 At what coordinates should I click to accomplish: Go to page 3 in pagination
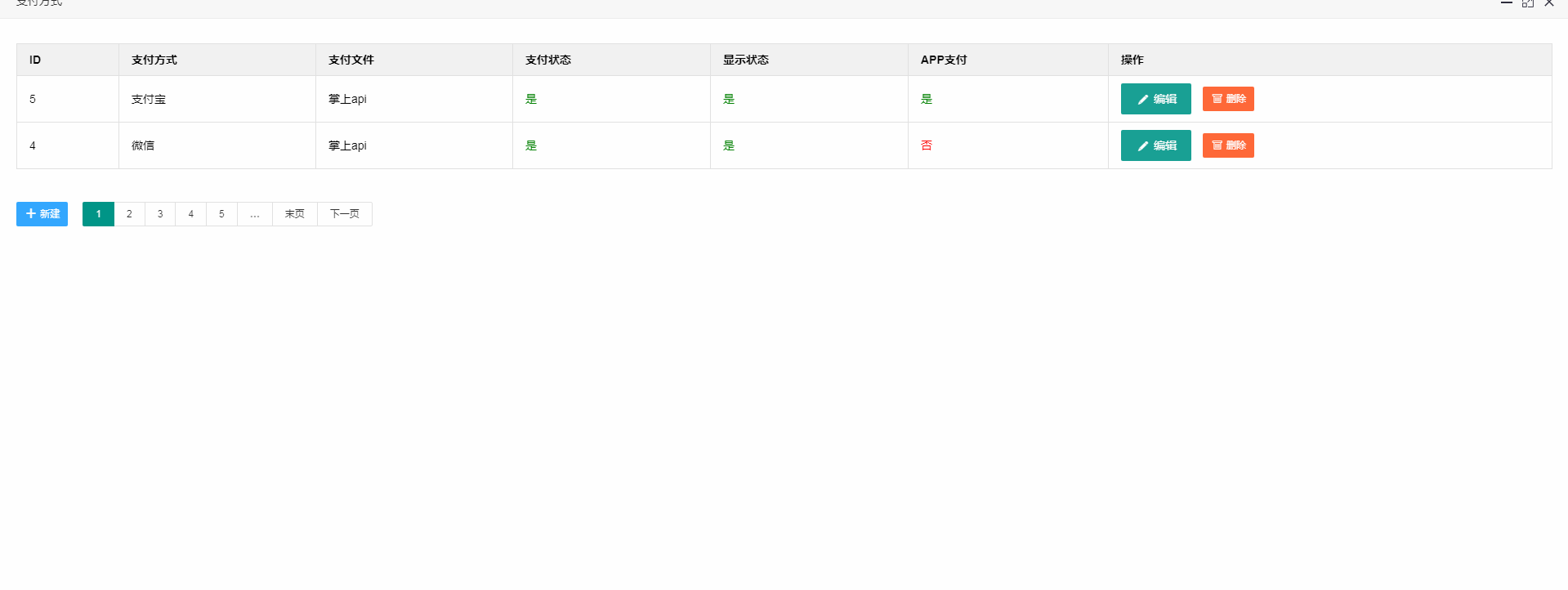click(x=160, y=214)
